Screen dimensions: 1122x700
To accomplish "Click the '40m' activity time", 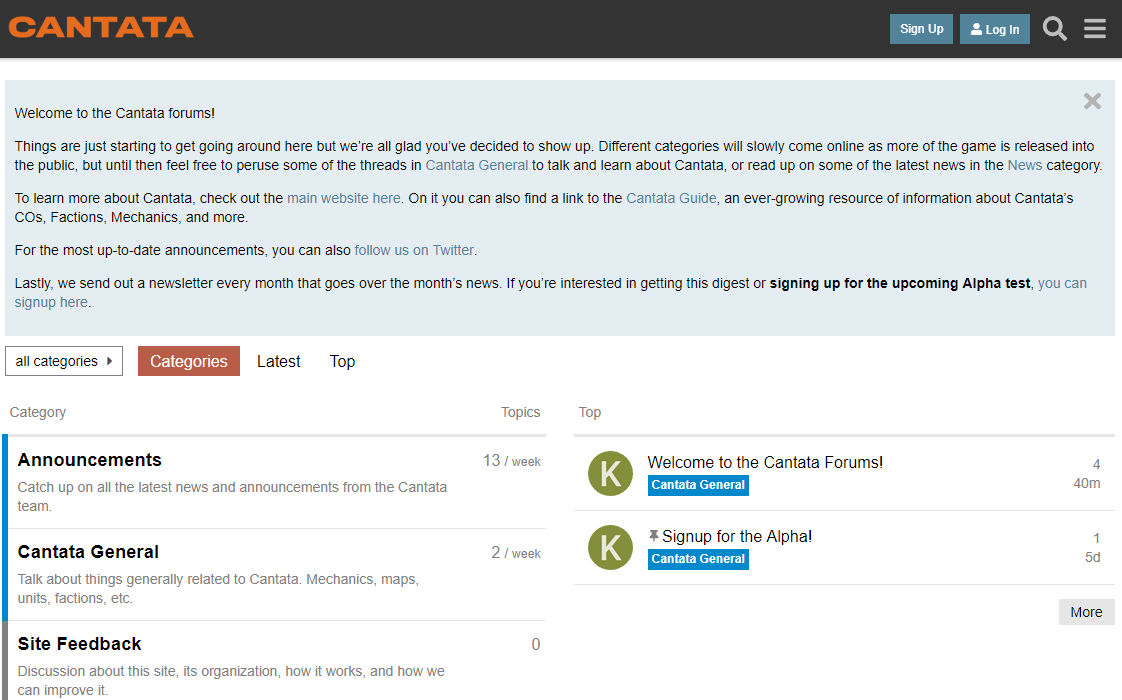I will (x=1086, y=483).
